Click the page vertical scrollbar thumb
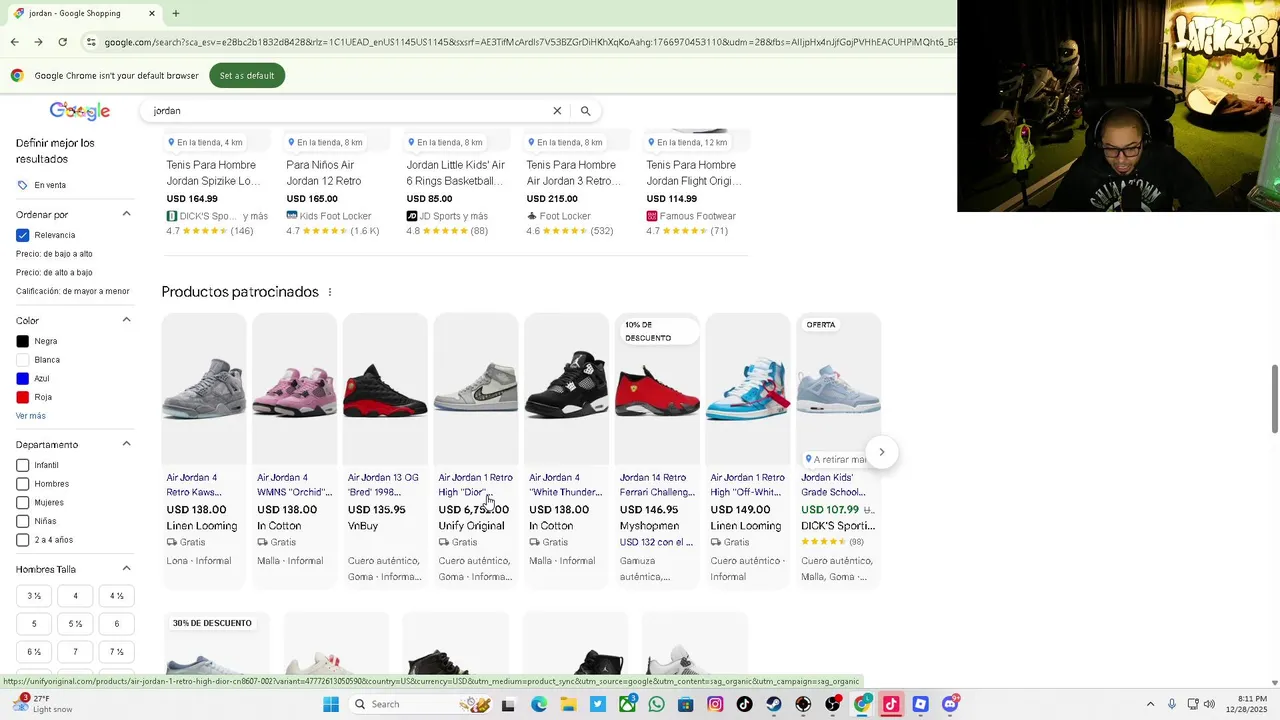Viewport: 1280px width, 720px height. [1274, 399]
